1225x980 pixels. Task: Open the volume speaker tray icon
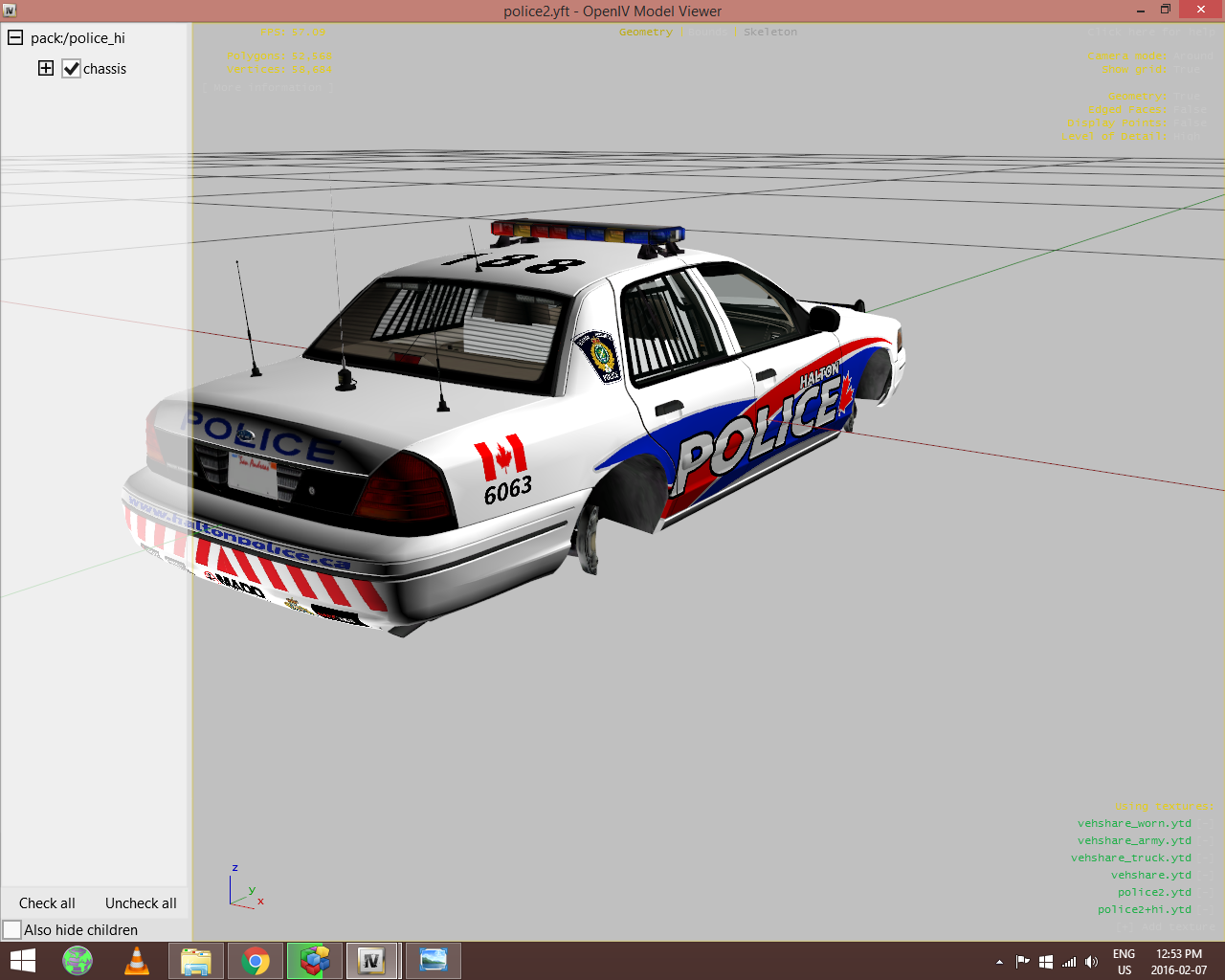point(1091,962)
